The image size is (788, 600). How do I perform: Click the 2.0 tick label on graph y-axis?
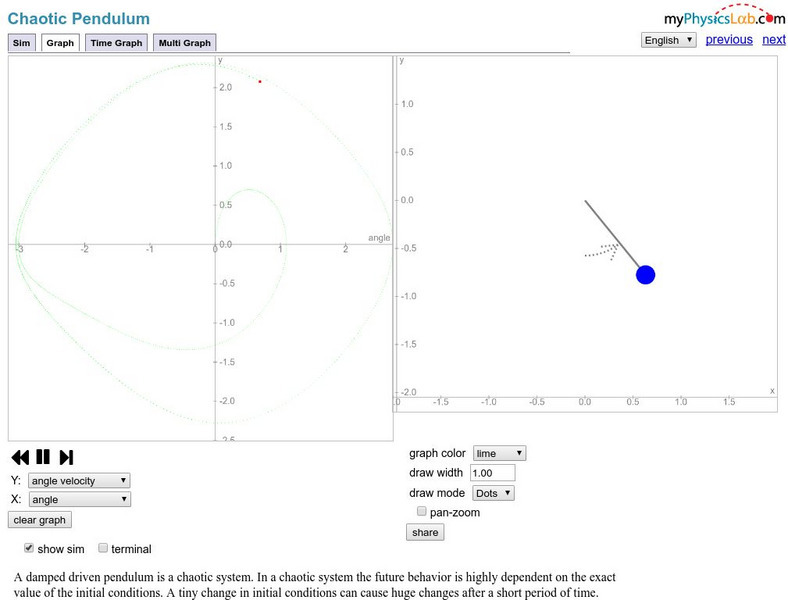[226, 87]
